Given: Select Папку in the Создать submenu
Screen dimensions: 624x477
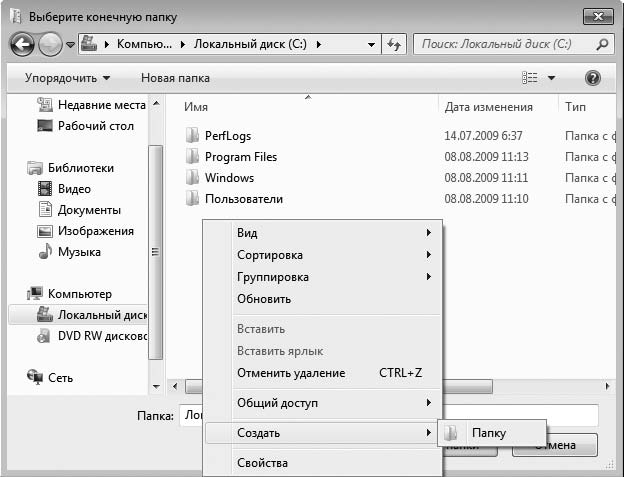Looking at the screenshot, I should pyautogui.click(x=489, y=433).
